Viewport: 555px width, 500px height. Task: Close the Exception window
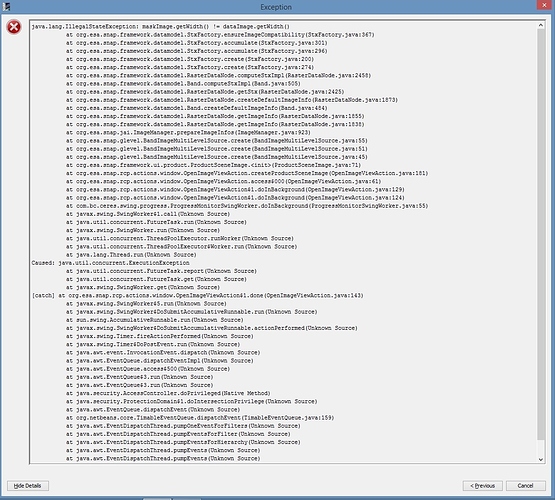544,5
